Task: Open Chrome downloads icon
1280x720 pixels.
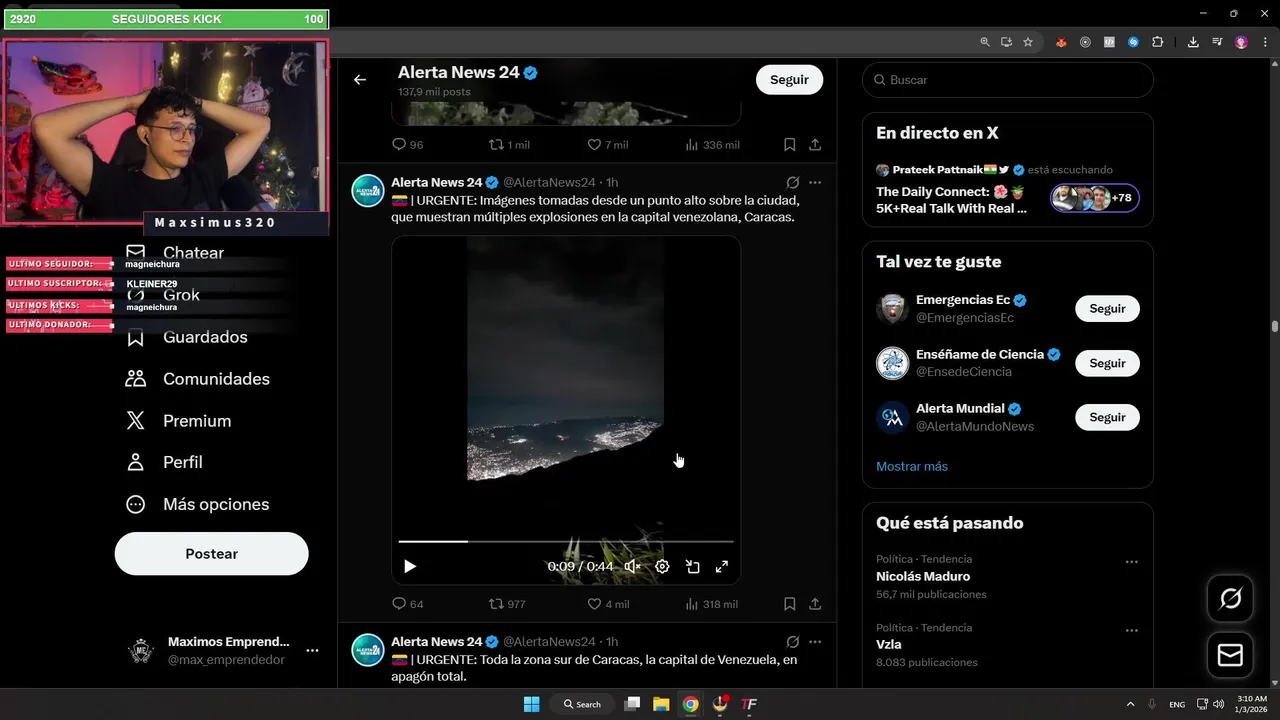Action: pyautogui.click(x=1193, y=42)
